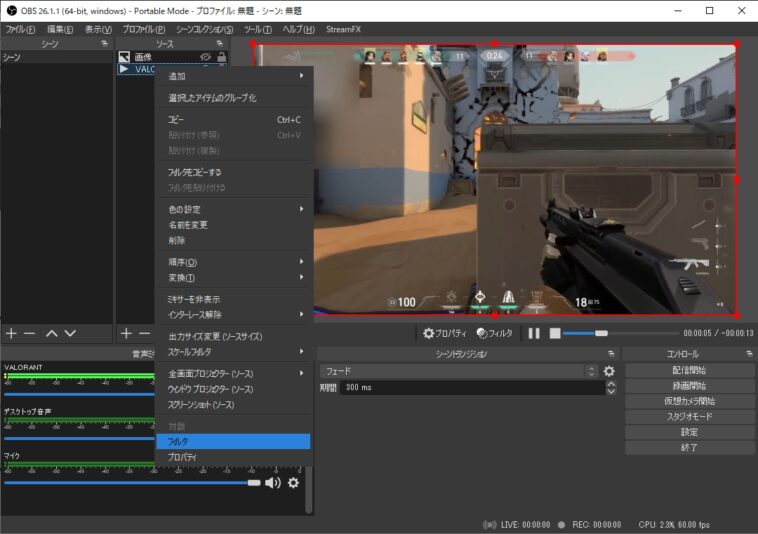Open ファイル(F) menu
The height and width of the screenshot is (534, 758).
[x=20, y=29]
